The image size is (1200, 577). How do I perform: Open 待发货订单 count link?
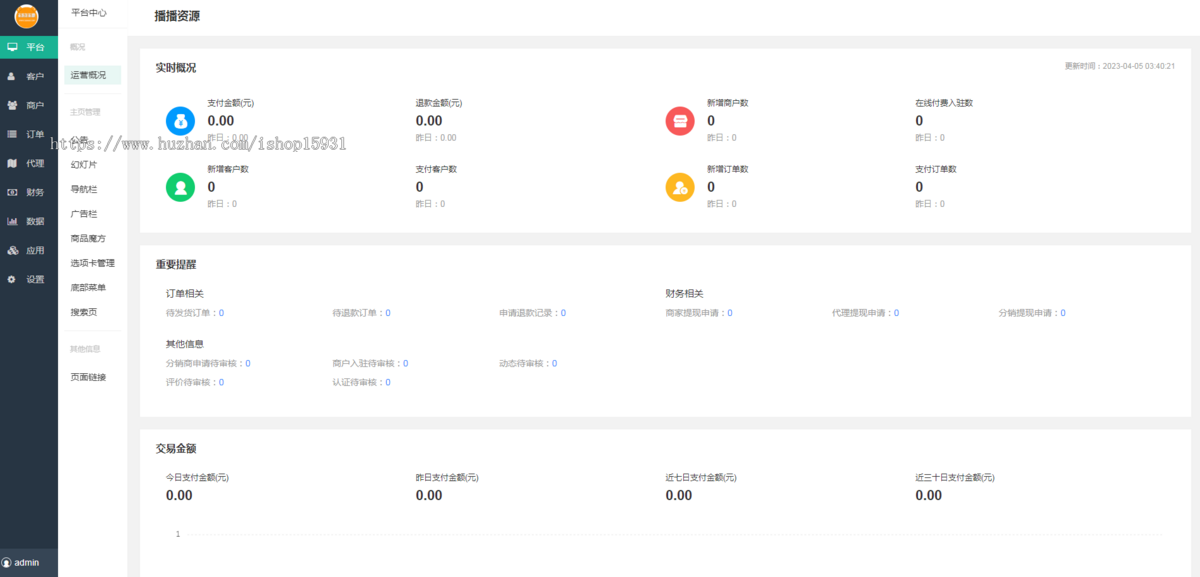[221, 313]
